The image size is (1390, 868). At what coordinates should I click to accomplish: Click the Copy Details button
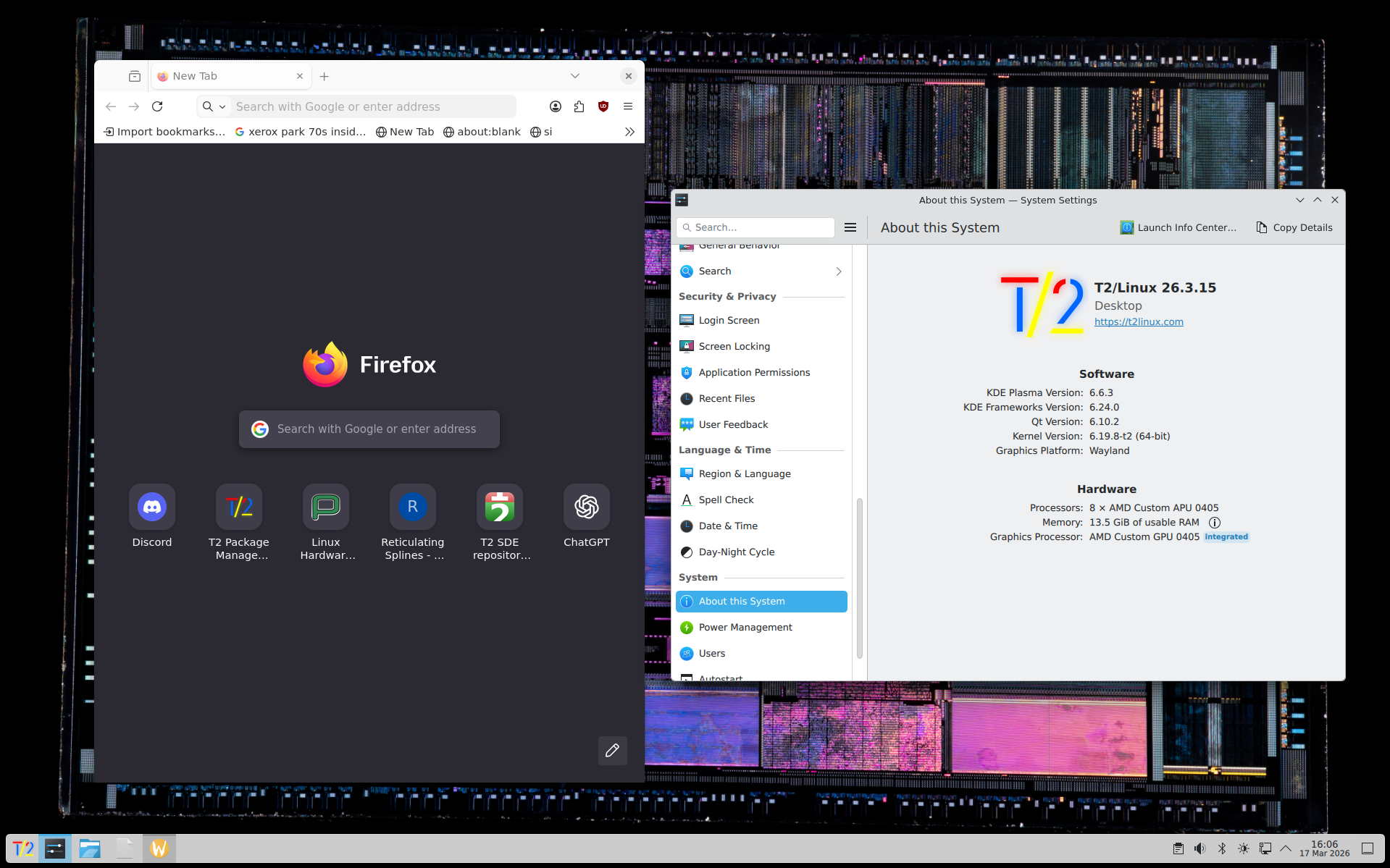(x=1294, y=227)
